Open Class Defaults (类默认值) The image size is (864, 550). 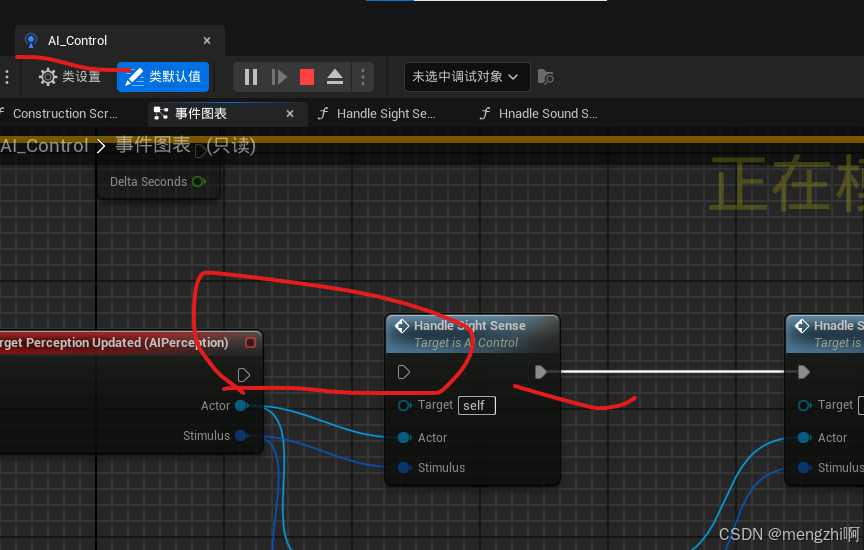click(163, 77)
